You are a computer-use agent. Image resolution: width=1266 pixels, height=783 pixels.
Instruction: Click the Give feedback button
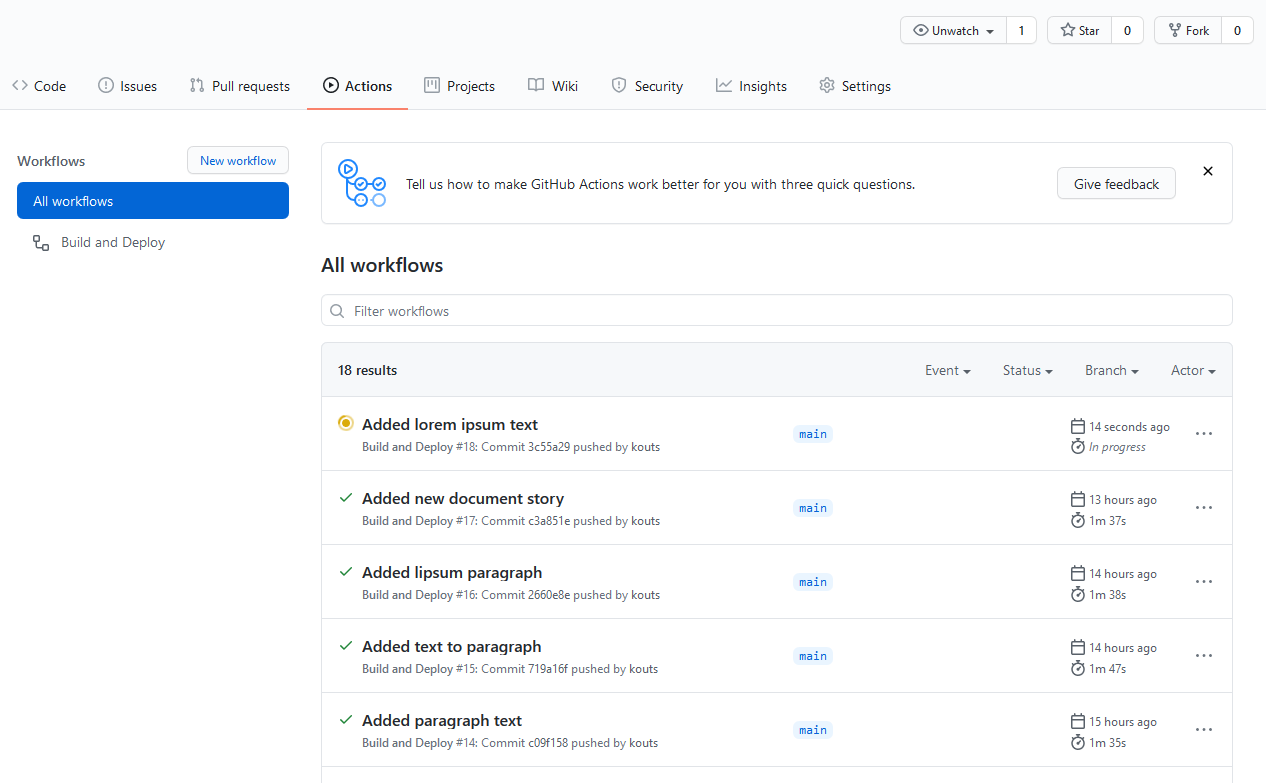[1116, 184]
